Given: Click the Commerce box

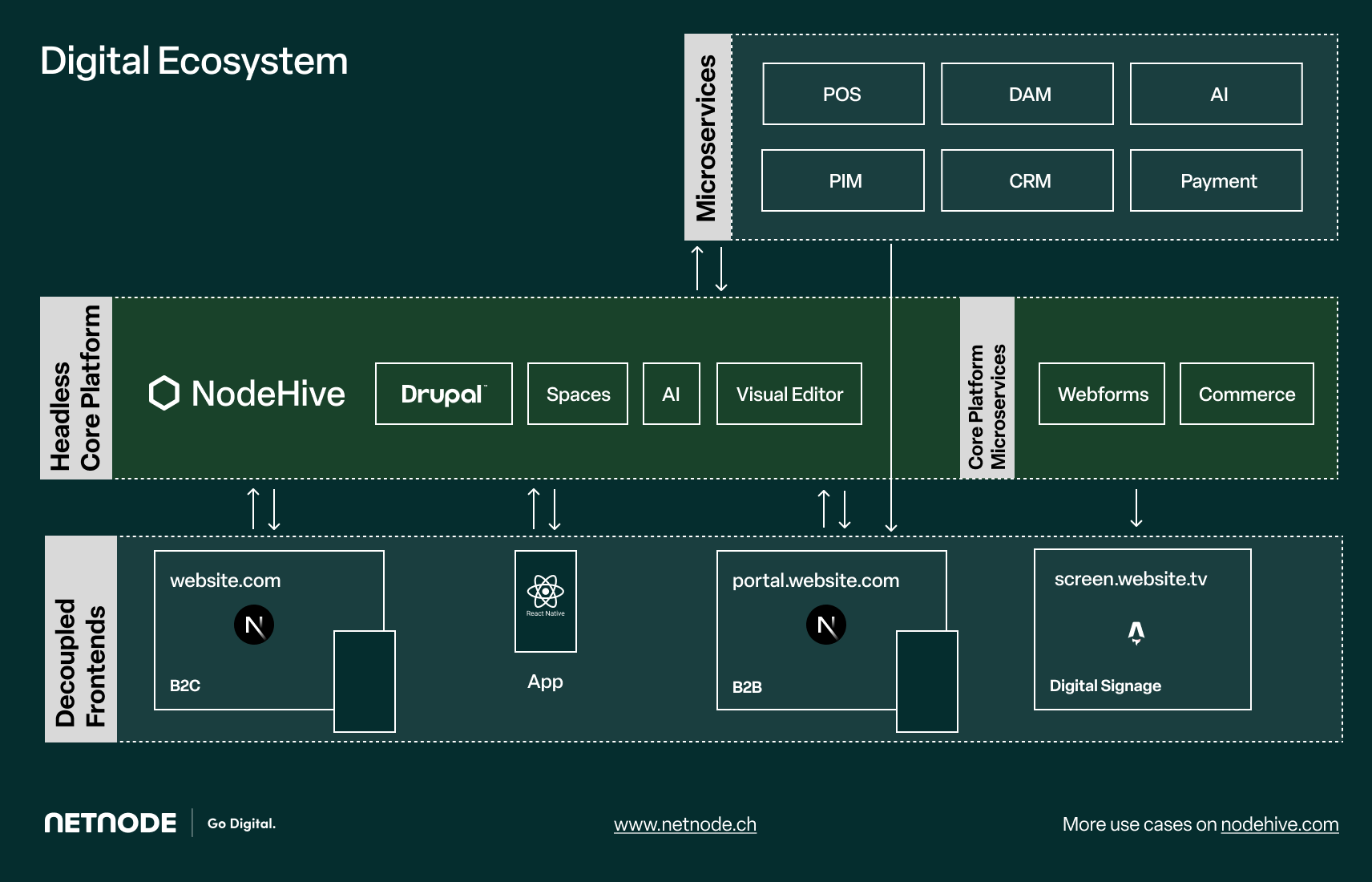Looking at the screenshot, I should click(1246, 394).
